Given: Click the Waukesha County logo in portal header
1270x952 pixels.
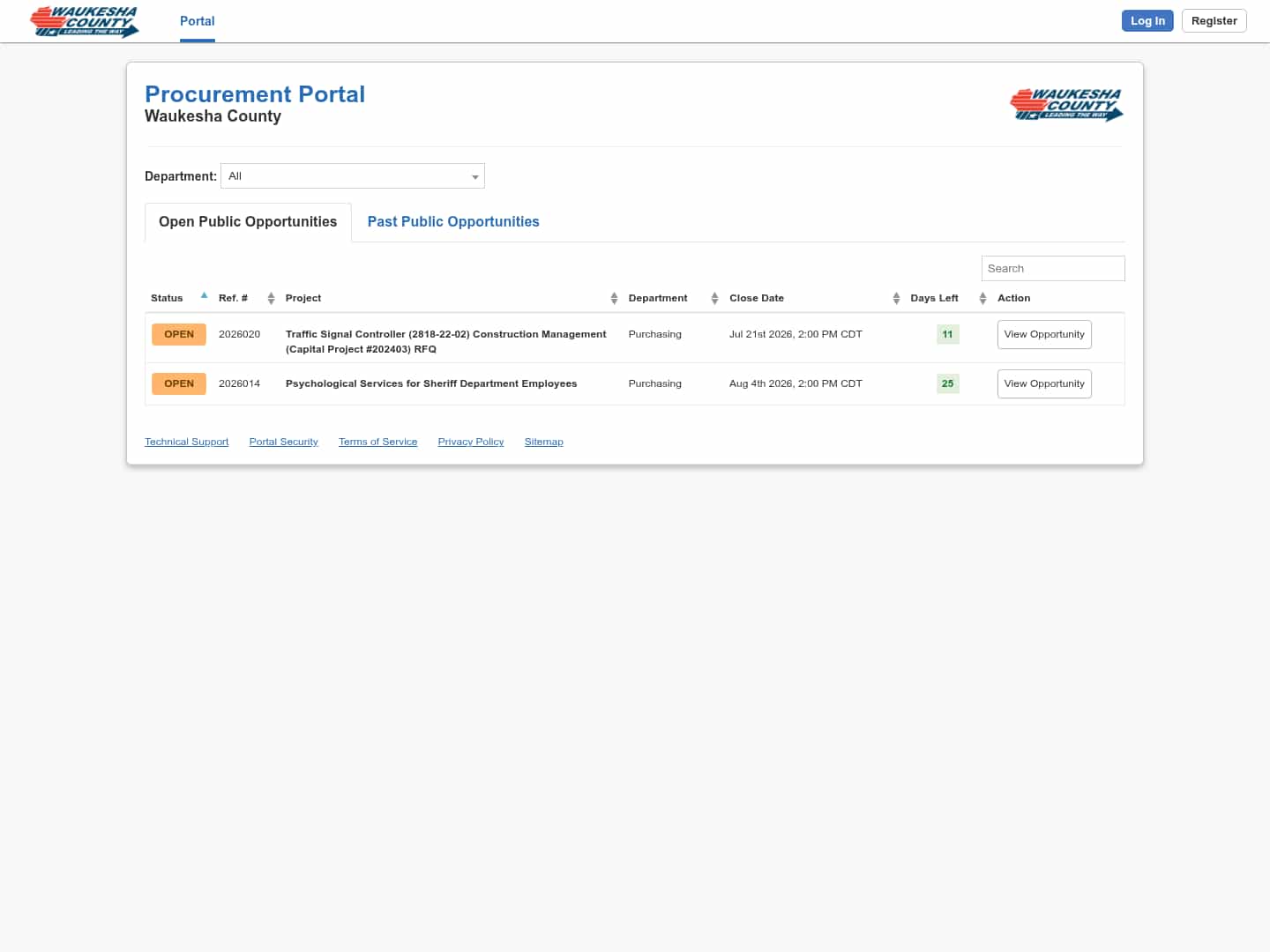Looking at the screenshot, I should pyautogui.click(x=1066, y=104).
